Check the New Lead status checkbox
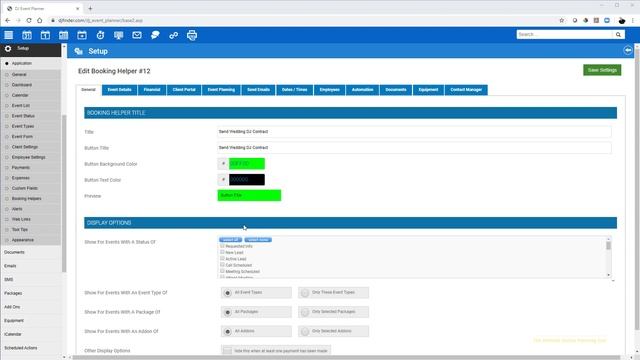 [x=222, y=252]
